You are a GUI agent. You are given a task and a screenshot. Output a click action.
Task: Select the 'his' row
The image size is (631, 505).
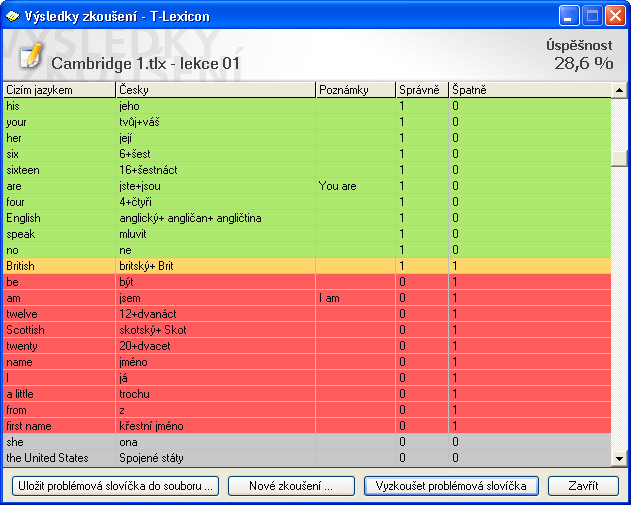point(307,106)
